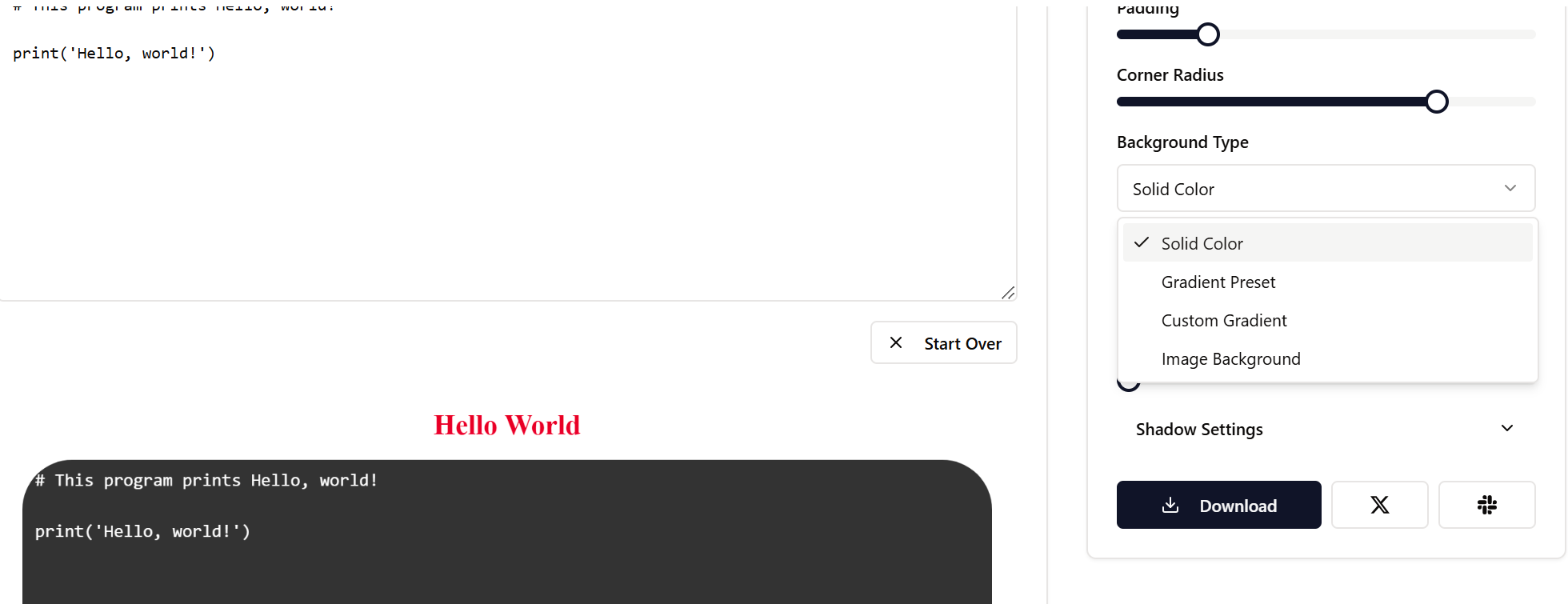The height and width of the screenshot is (604, 1568).
Task: Choose Image Background option
Action: pos(1327,358)
